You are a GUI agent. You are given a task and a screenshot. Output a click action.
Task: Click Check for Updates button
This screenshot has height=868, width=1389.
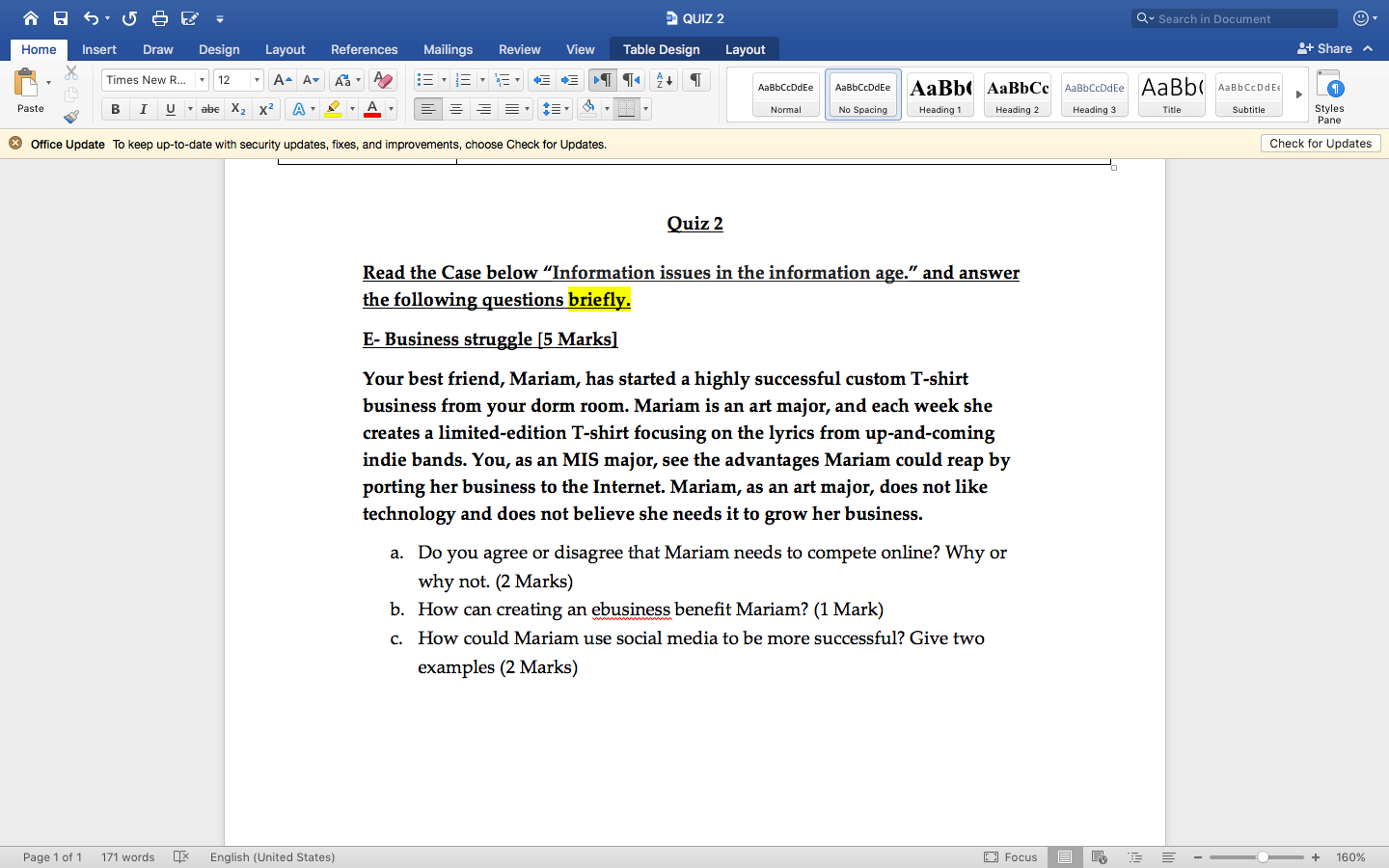(x=1321, y=144)
